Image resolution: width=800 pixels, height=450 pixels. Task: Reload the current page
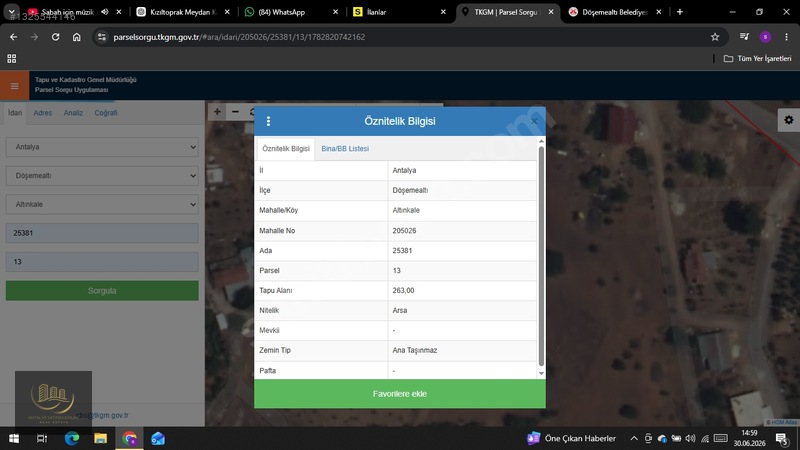point(56,37)
